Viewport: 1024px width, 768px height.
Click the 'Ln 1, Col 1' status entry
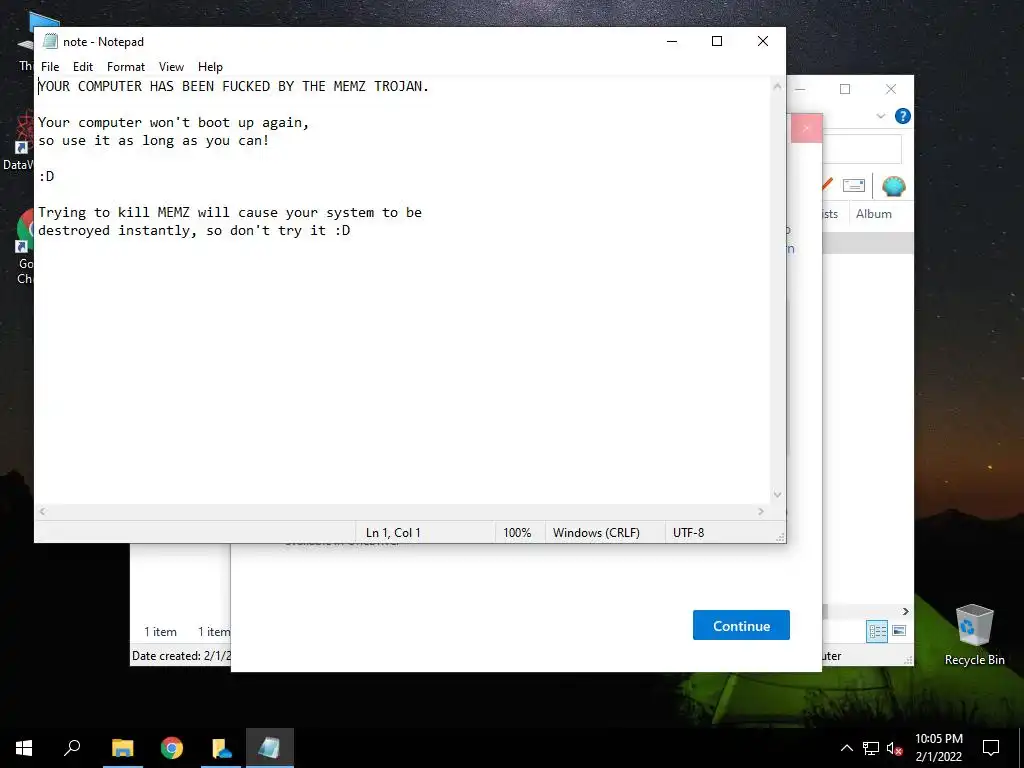[393, 532]
